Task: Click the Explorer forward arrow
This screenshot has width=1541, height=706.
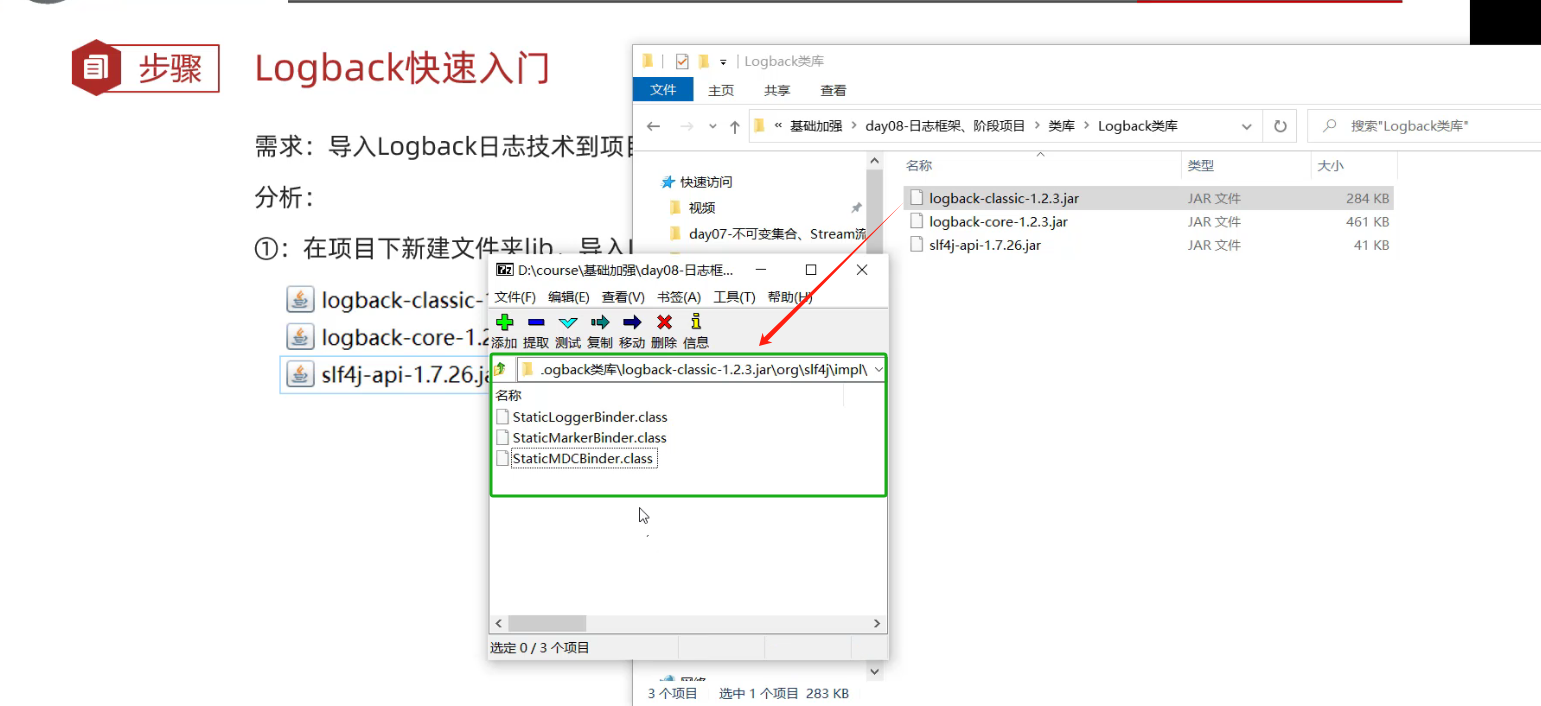Action: click(686, 126)
